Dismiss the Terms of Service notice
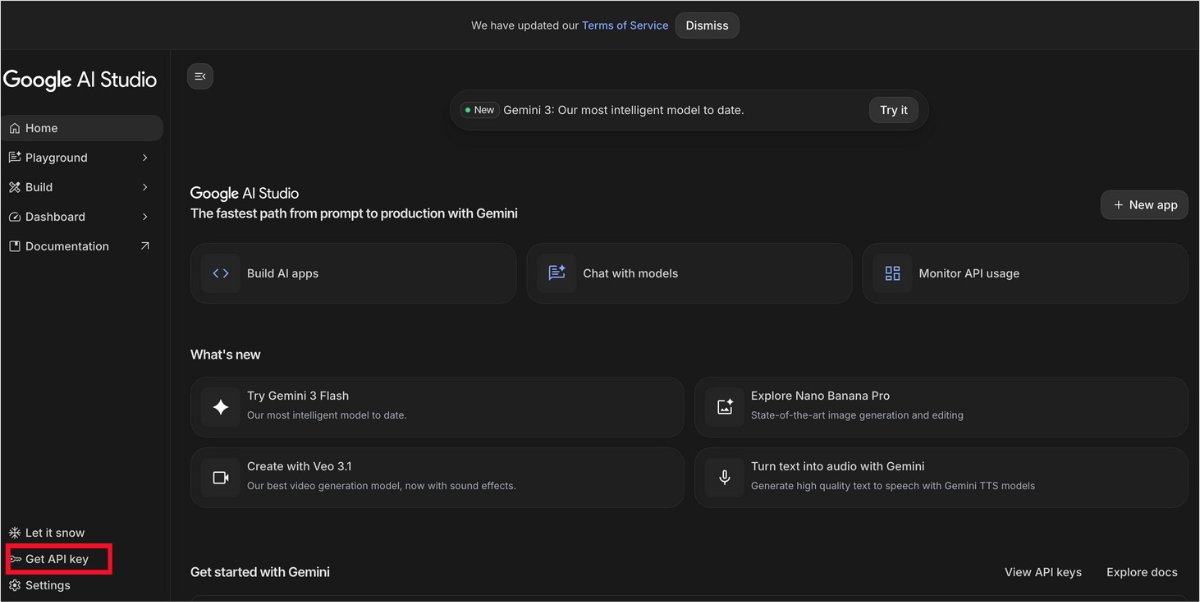 coord(707,25)
